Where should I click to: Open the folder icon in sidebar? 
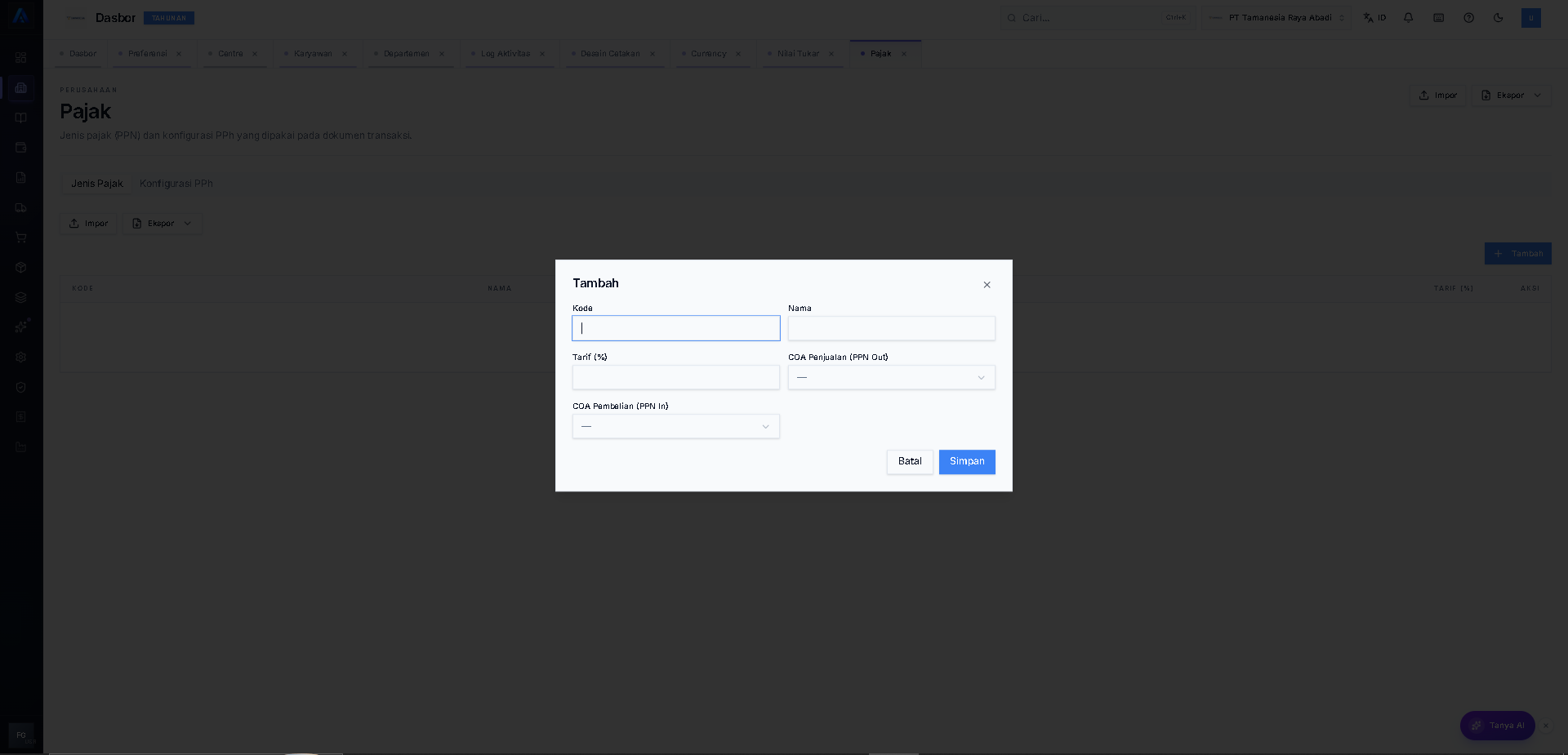(x=21, y=446)
